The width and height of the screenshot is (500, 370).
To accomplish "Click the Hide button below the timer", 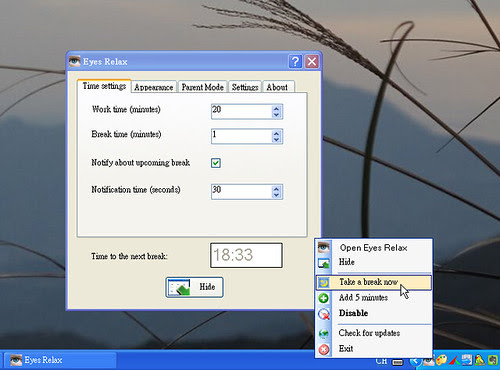I will click(x=194, y=287).
